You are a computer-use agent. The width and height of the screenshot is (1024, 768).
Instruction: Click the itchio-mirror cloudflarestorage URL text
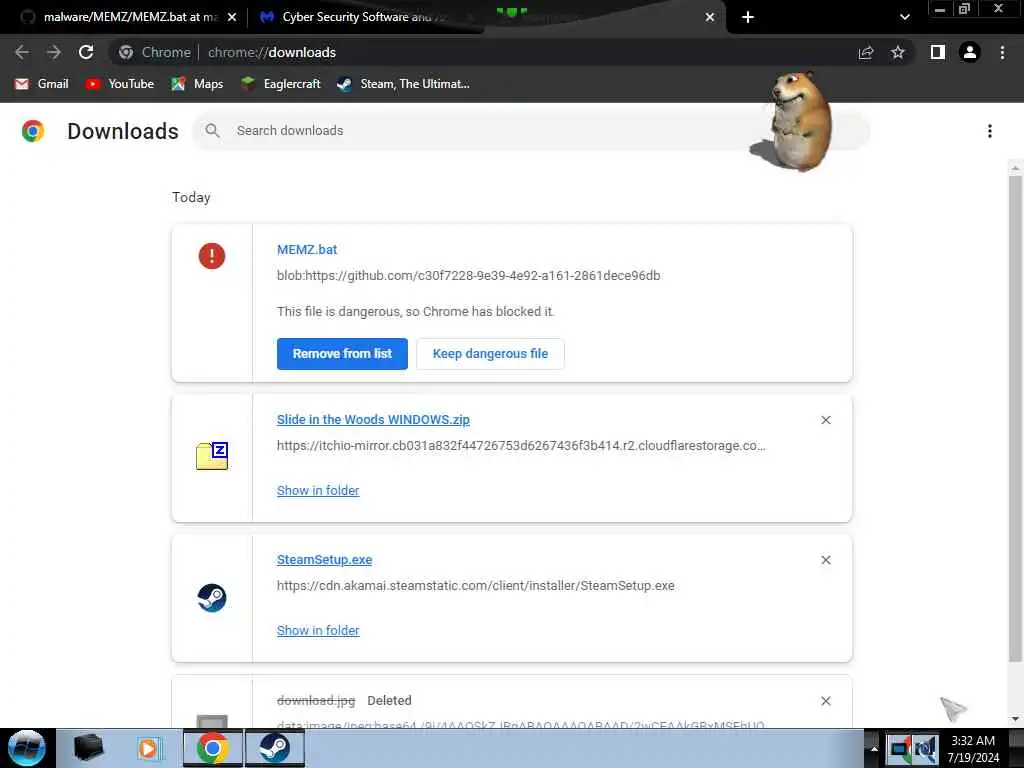521,445
